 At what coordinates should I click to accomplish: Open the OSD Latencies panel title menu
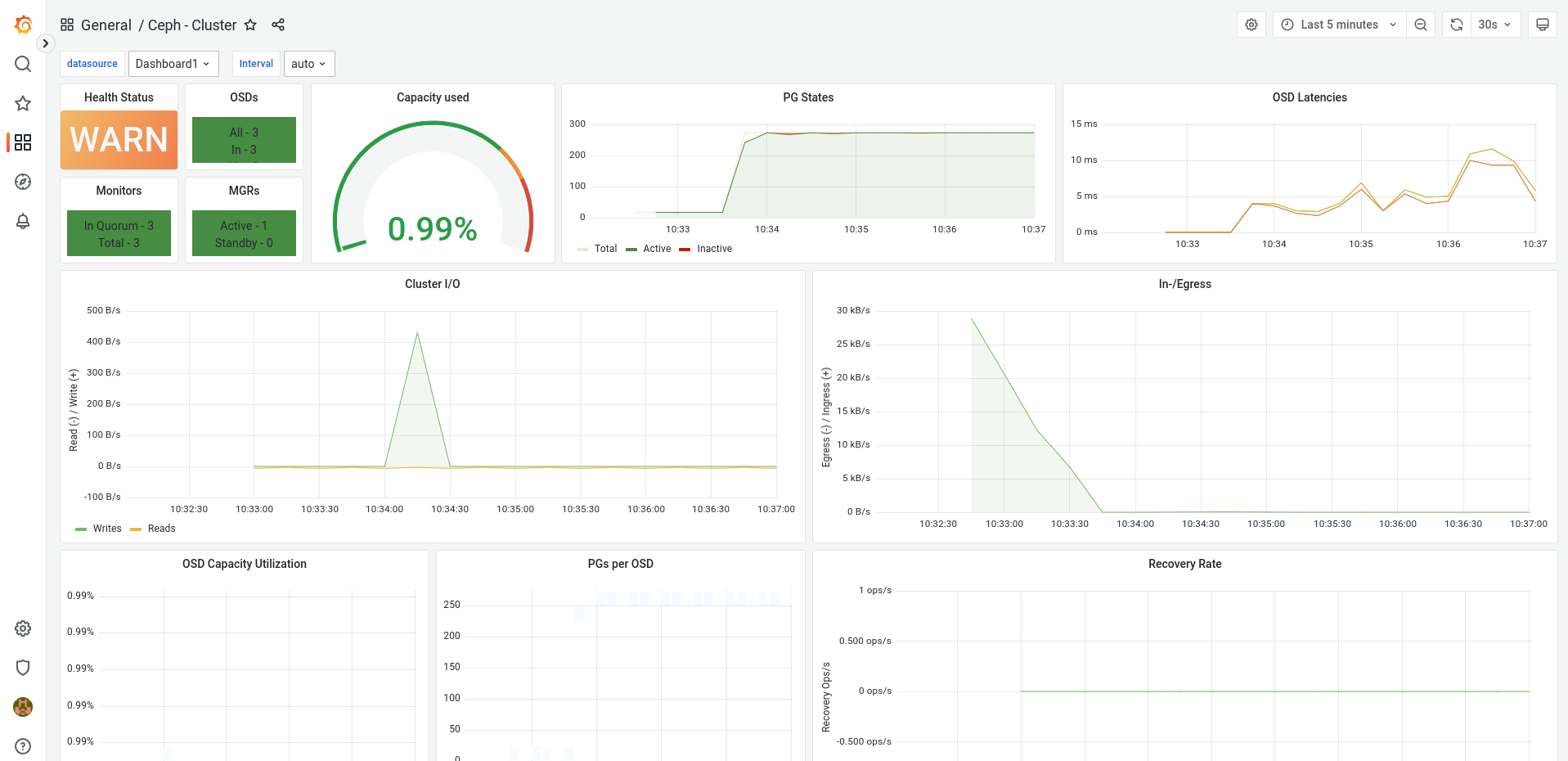click(1310, 97)
